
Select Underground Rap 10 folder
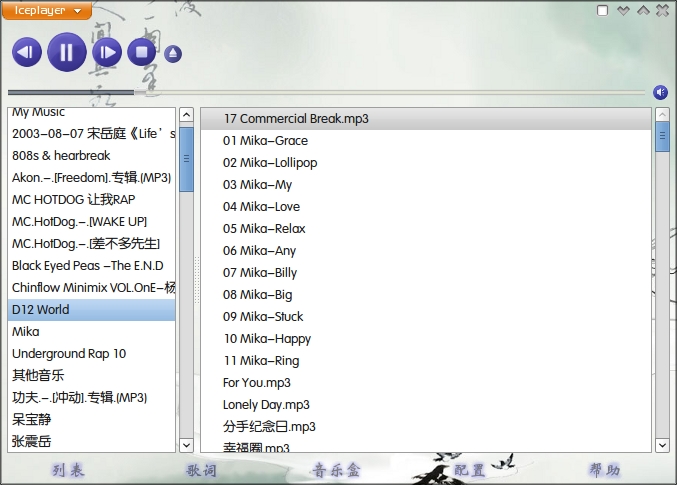(x=92, y=354)
